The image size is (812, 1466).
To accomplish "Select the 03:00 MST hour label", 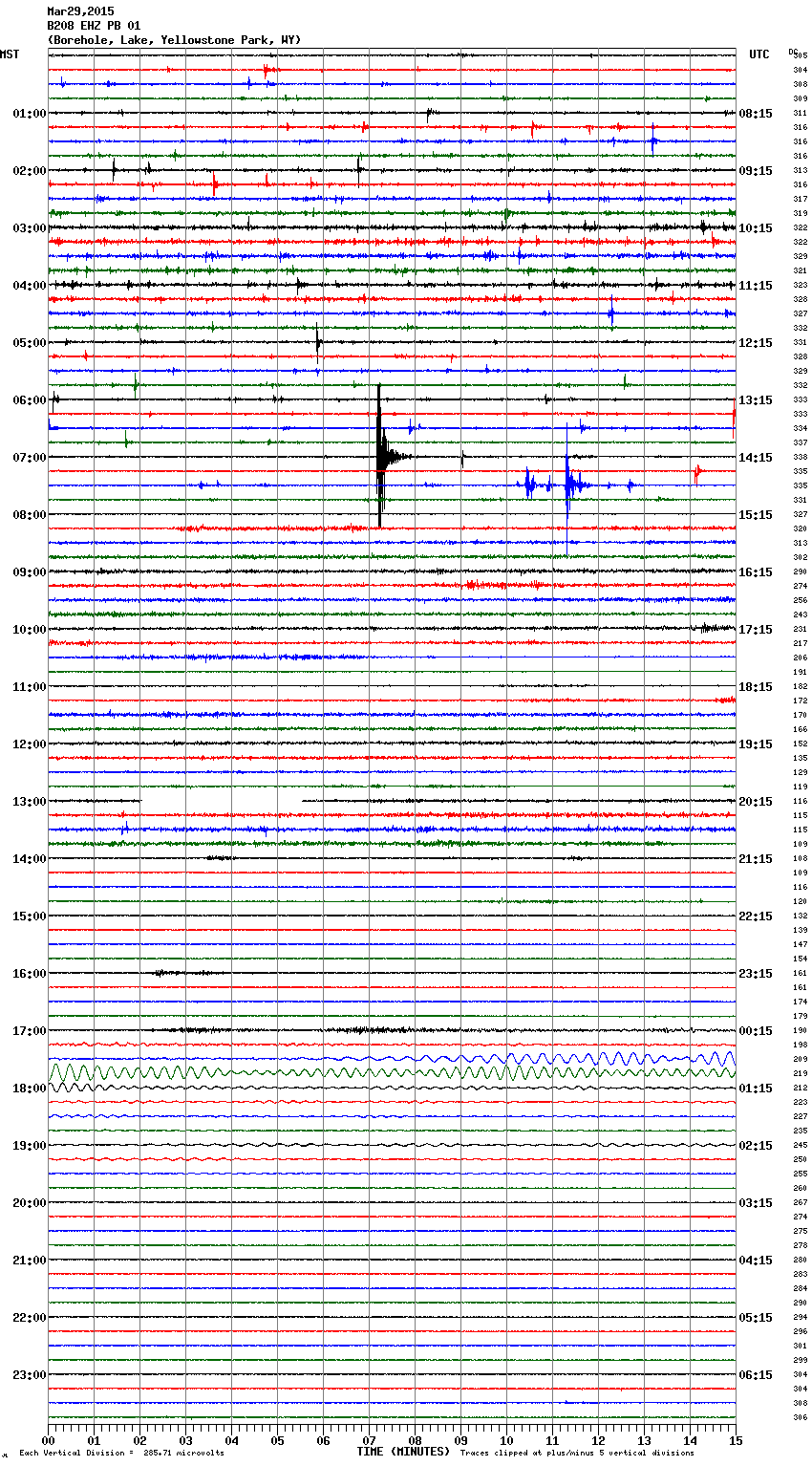I will click(x=30, y=228).
